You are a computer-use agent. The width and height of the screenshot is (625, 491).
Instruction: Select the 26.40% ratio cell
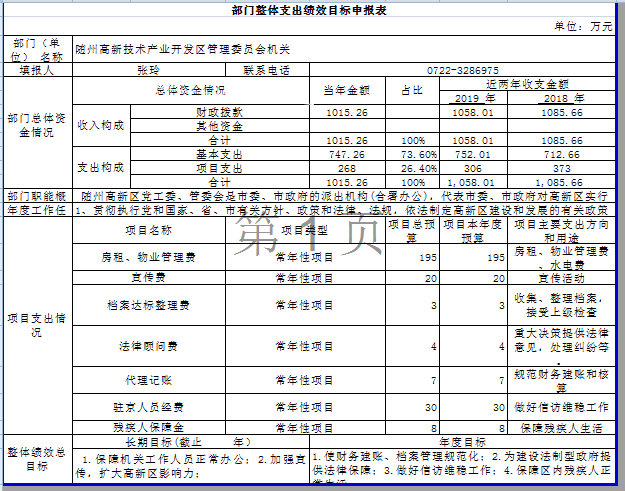click(x=412, y=167)
